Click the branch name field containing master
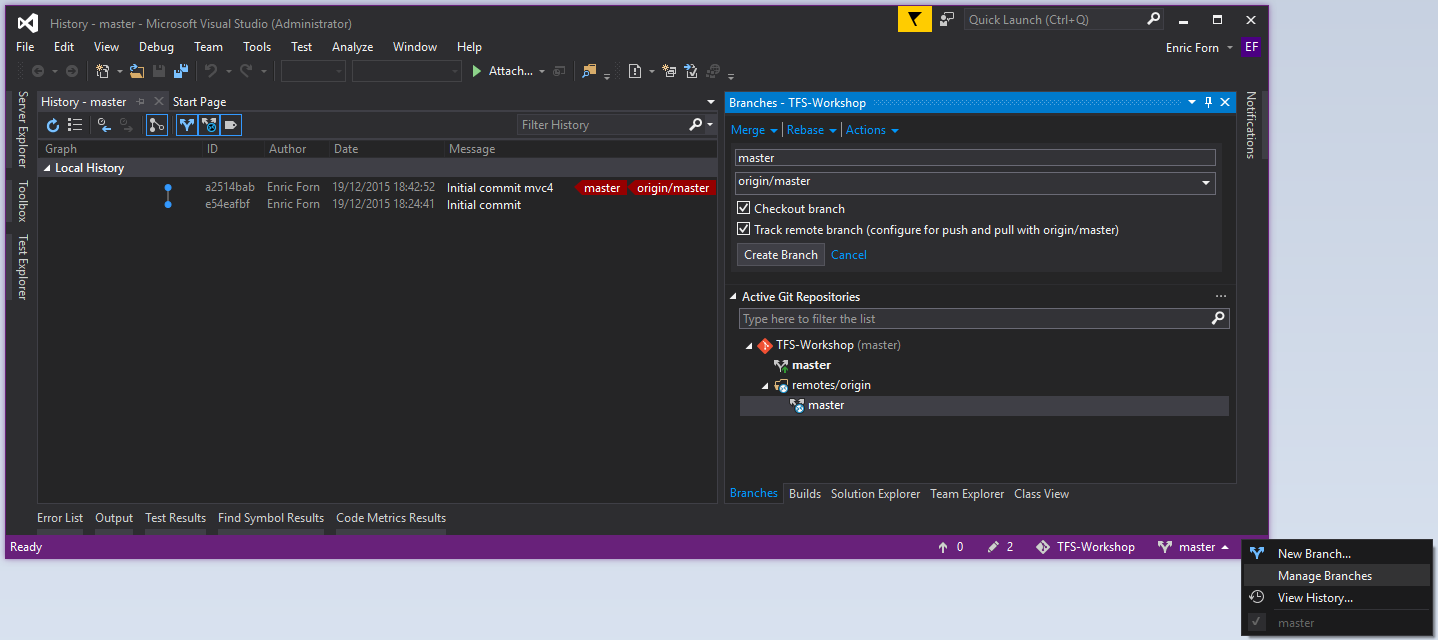The image size is (1438, 640). pos(975,158)
